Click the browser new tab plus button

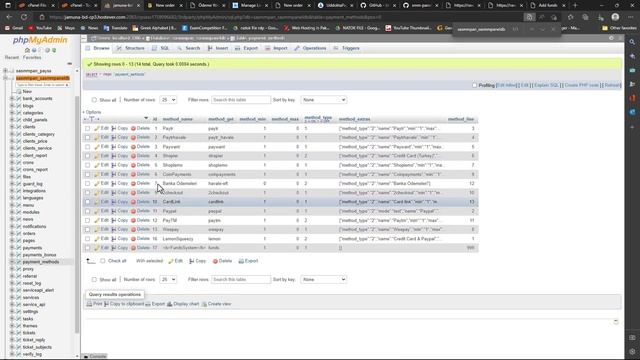click(575, 5)
